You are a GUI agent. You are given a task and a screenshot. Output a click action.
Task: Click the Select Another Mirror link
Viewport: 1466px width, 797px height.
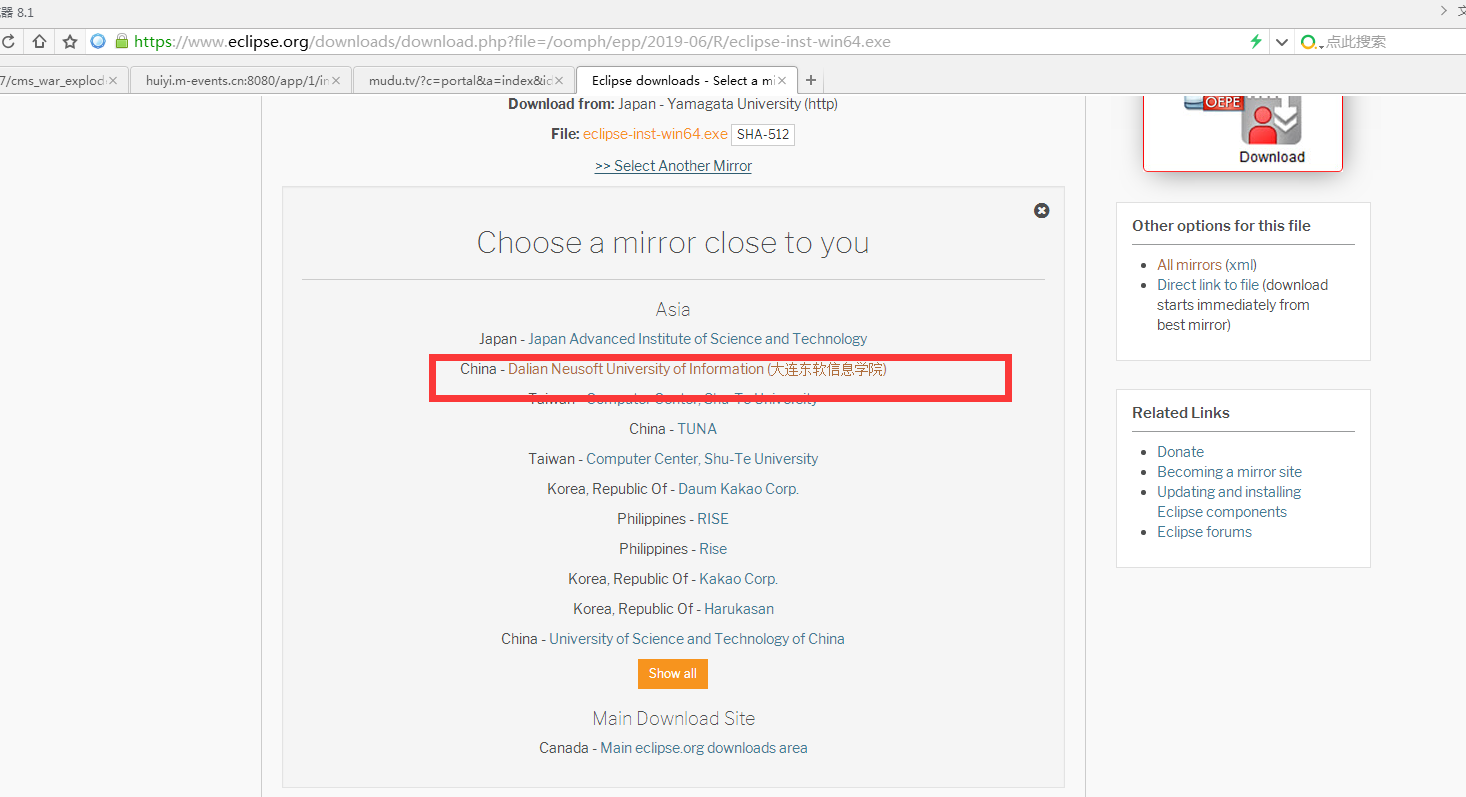(673, 166)
